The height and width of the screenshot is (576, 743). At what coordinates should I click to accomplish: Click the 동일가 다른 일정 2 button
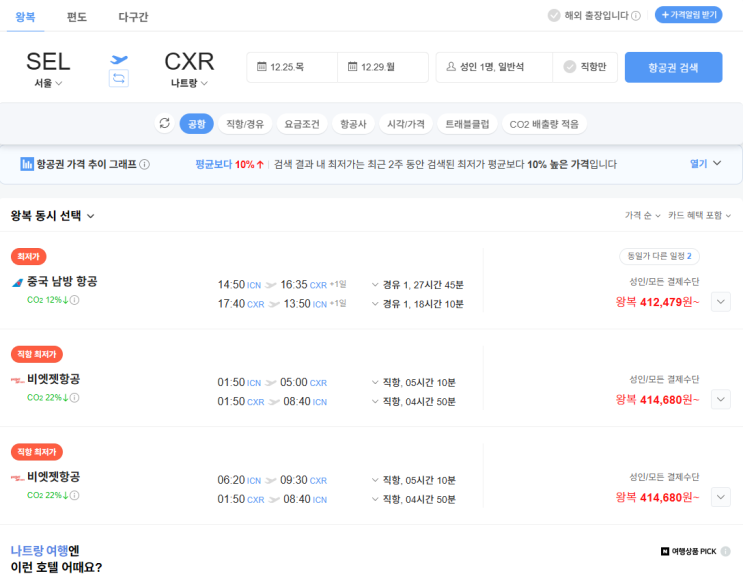point(659,256)
